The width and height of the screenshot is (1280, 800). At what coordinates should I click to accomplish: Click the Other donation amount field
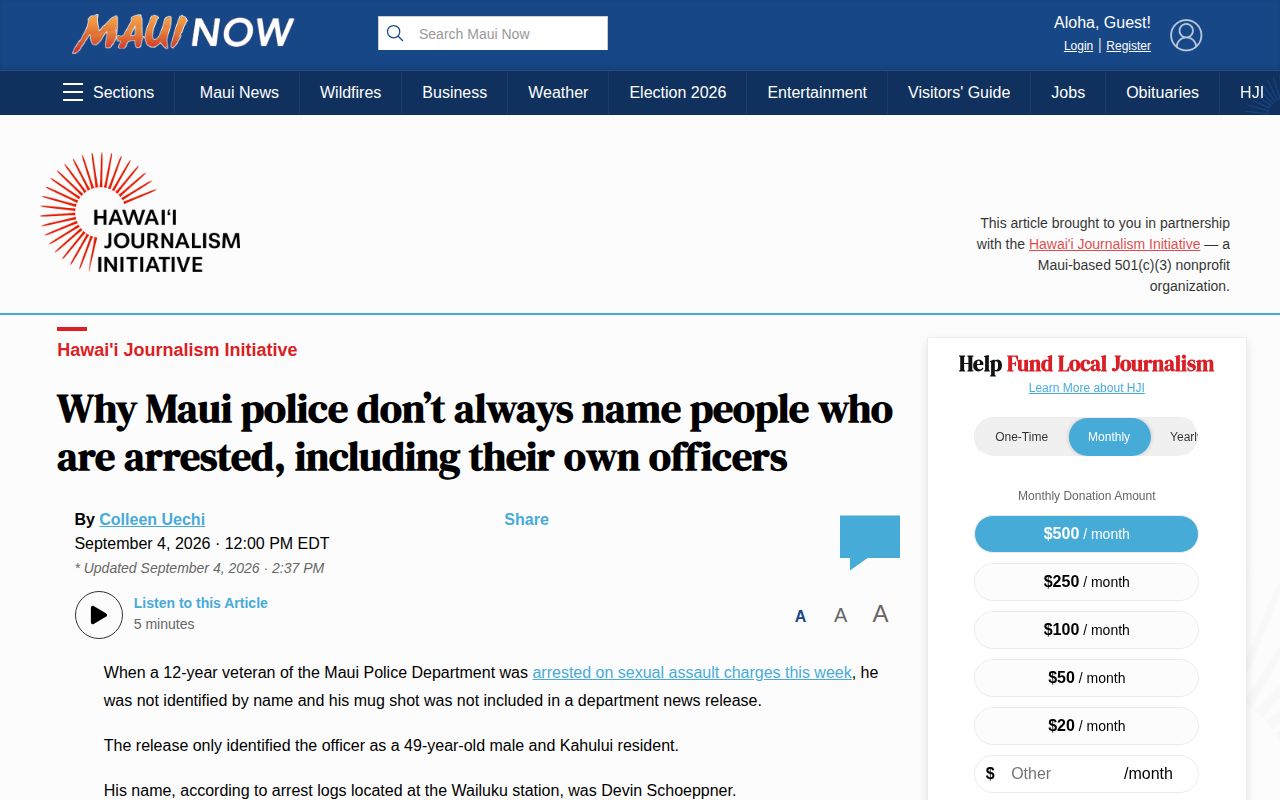1086,774
